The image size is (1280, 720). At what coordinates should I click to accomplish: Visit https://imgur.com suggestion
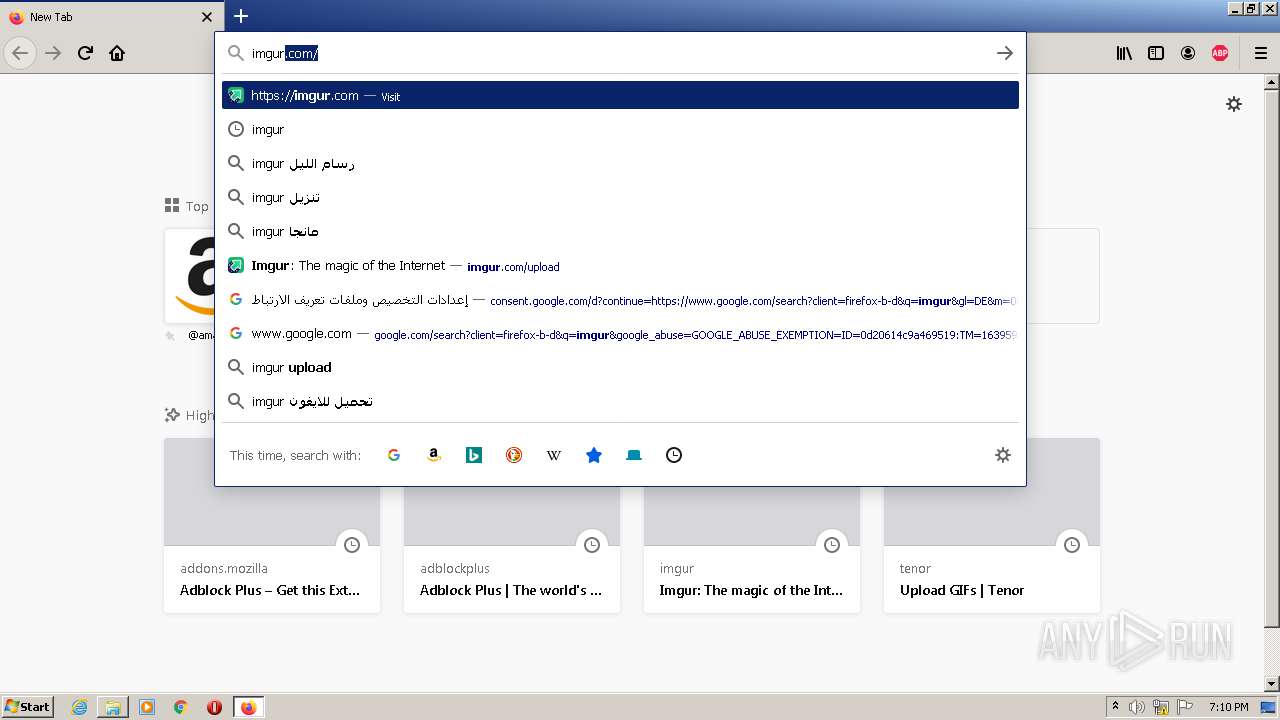[620, 95]
